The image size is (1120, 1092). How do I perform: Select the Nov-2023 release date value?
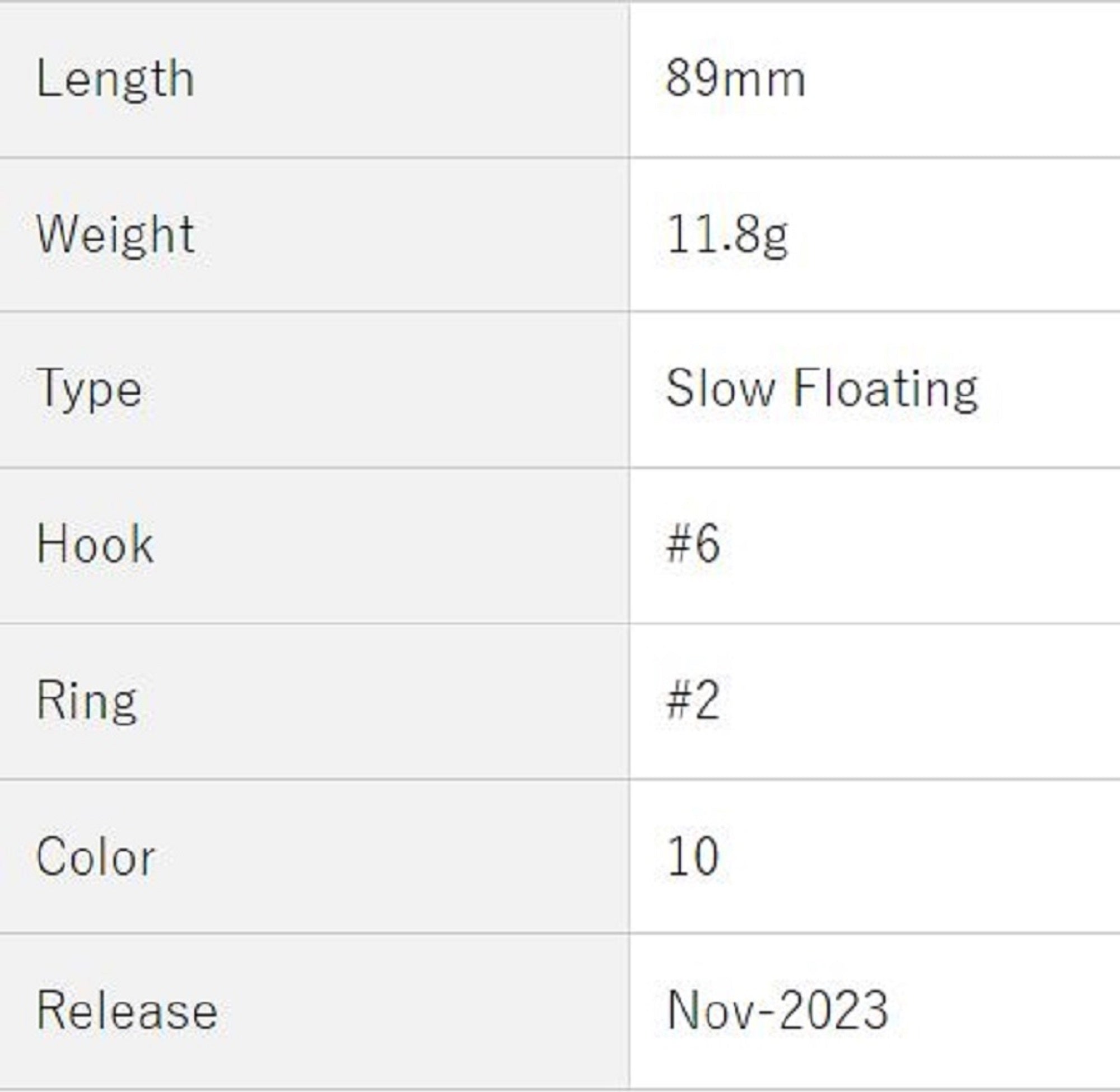(x=777, y=1011)
